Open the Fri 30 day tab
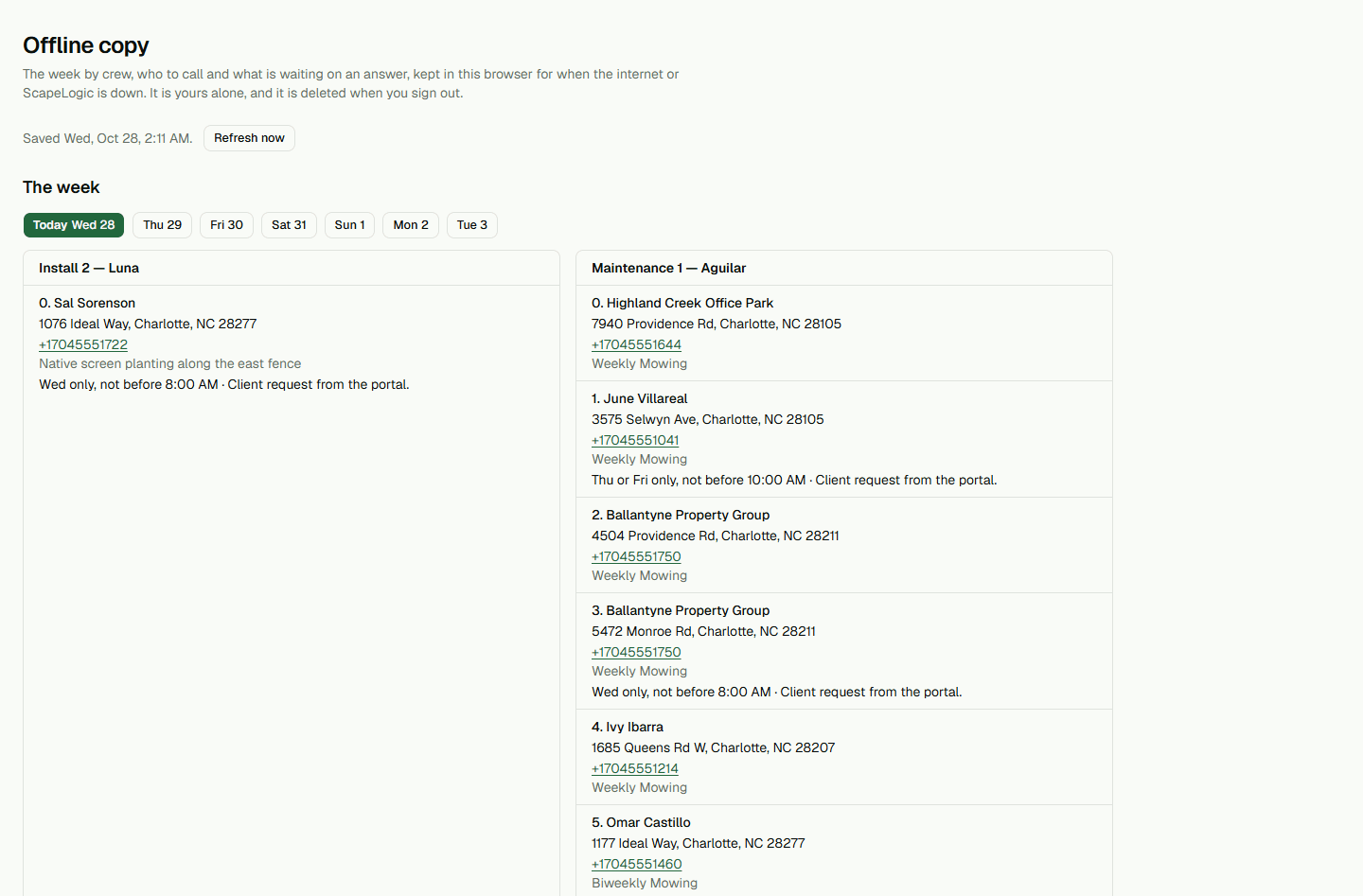The image size is (1363, 896). [x=226, y=225]
